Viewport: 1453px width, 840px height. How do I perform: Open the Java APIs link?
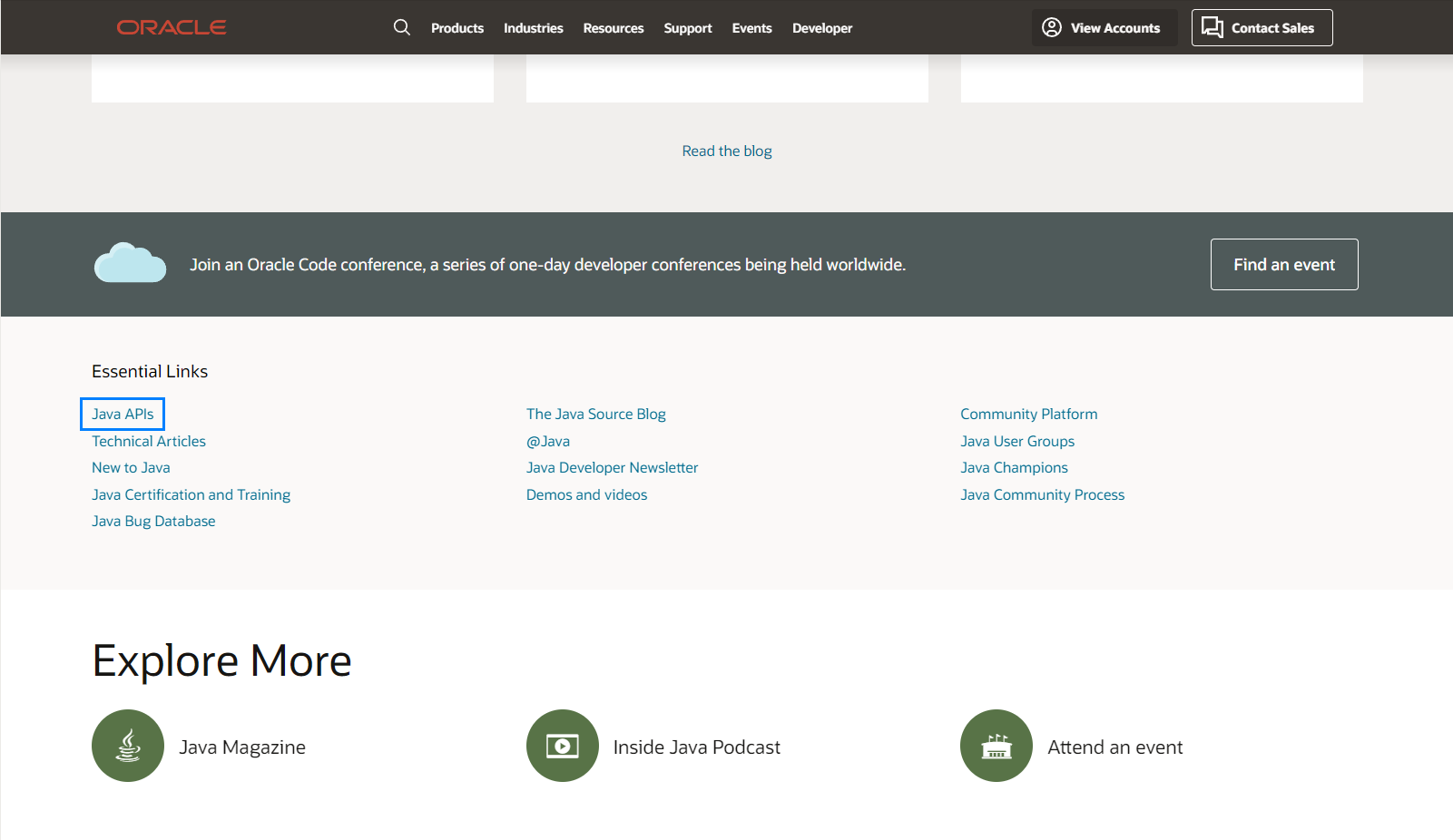[123, 414]
